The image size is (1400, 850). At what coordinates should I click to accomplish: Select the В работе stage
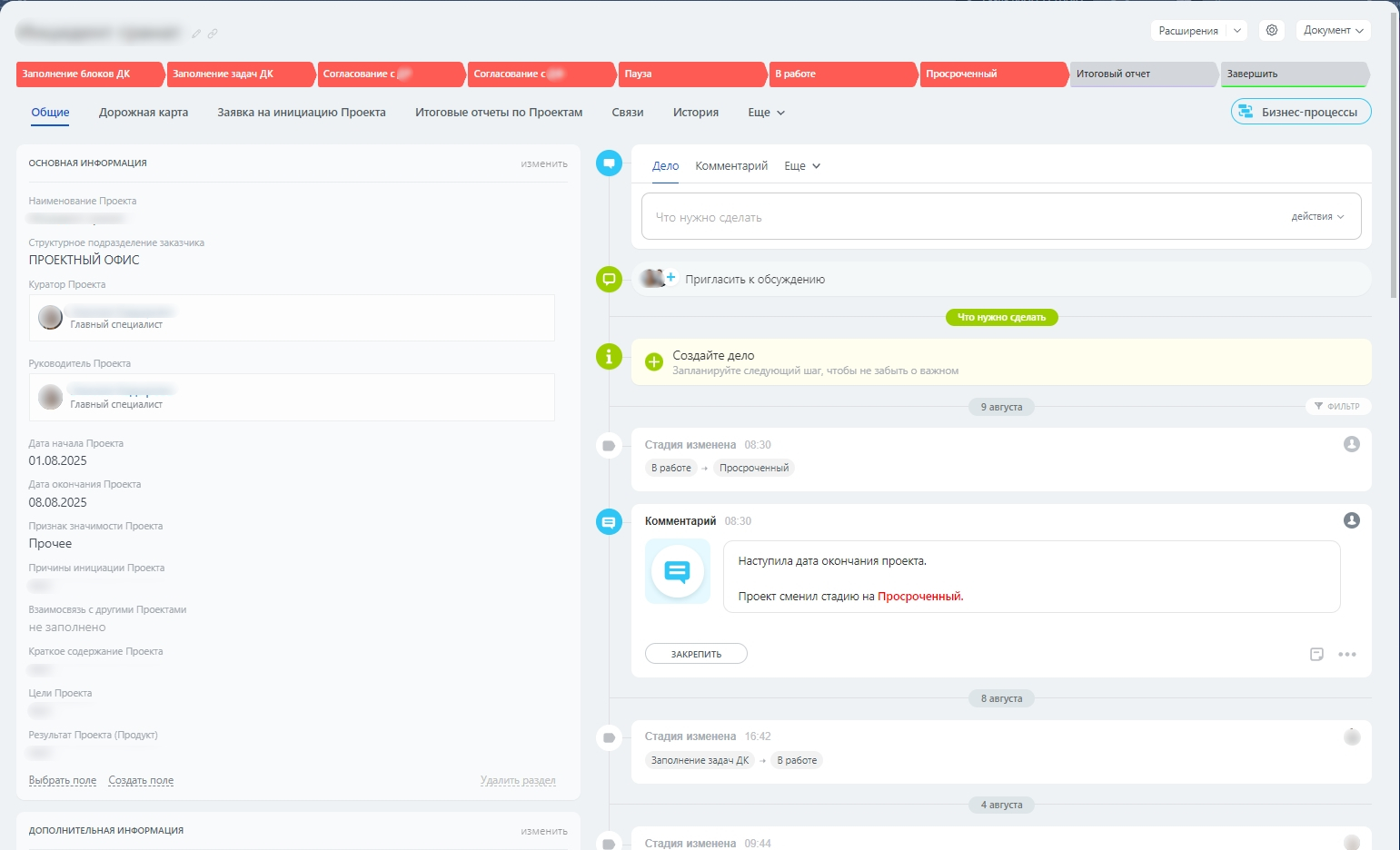[842, 74]
